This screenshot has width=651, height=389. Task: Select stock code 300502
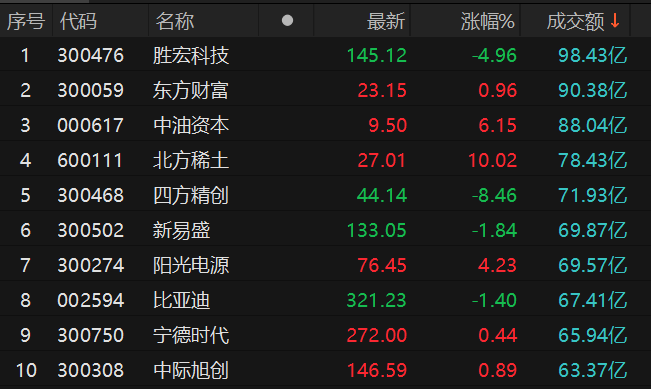91,230
